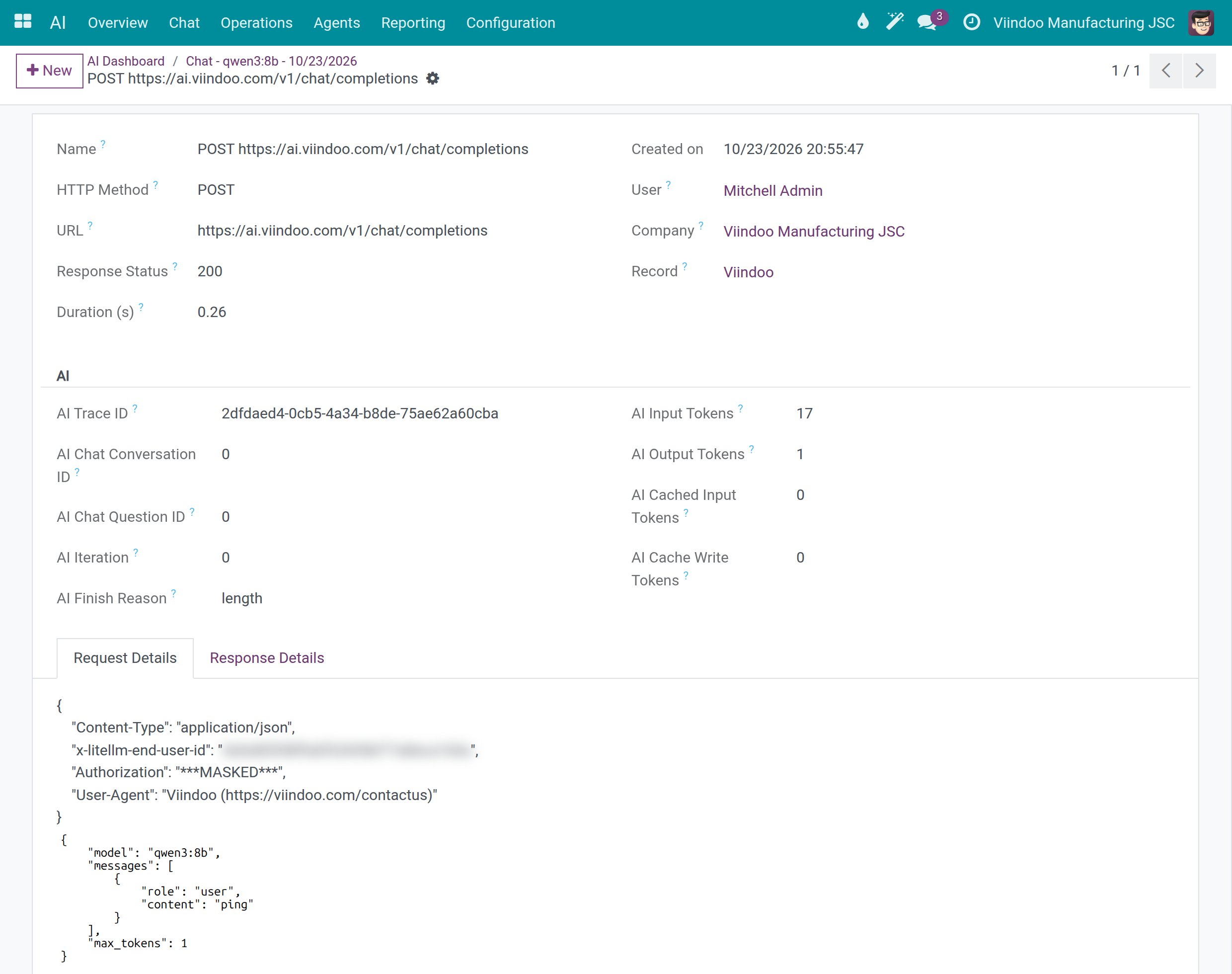Image resolution: width=1232 pixels, height=974 pixels.
Task: Click the URL value https://ai.viindoo.com/v1/chat/completions
Action: [x=342, y=231]
